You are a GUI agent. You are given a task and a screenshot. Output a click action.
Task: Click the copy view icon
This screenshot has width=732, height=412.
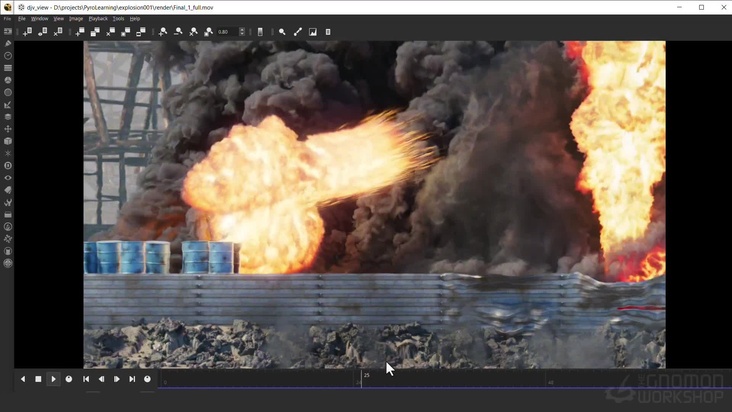click(x=95, y=32)
